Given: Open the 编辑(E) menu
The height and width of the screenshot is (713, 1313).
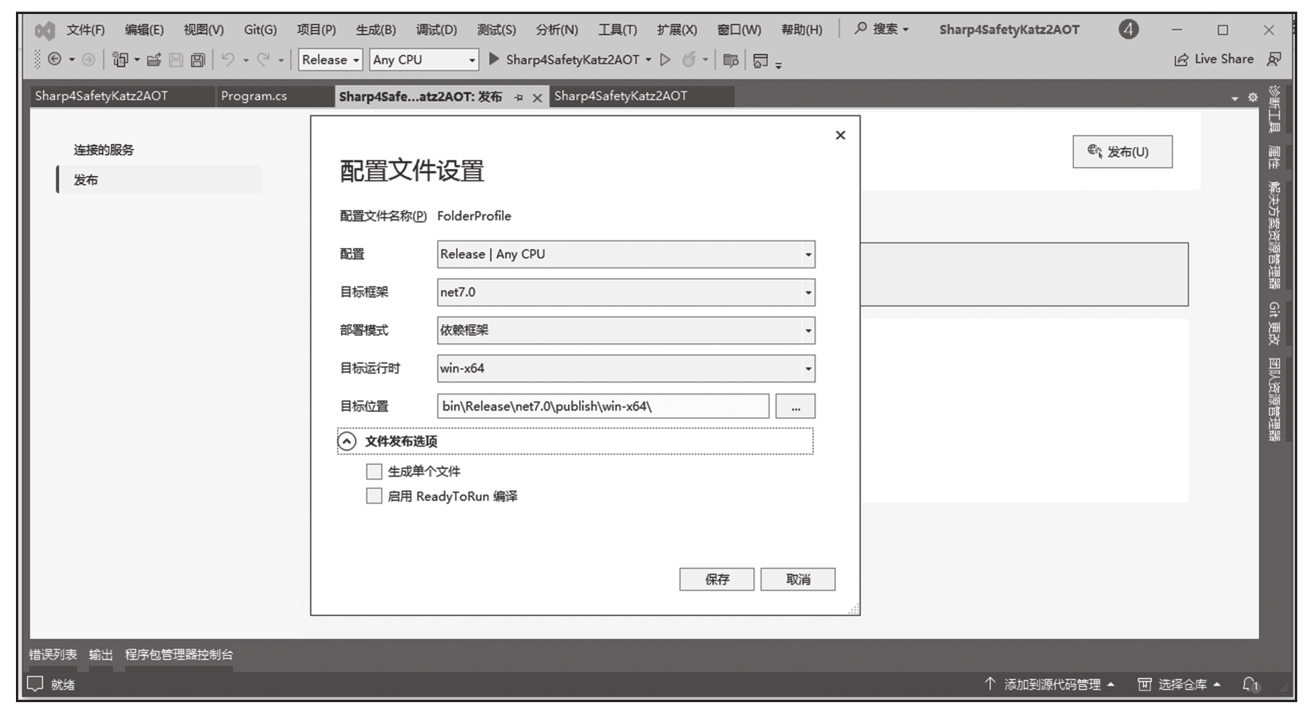Looking at the screenshot, I should [x=144, y=30].
